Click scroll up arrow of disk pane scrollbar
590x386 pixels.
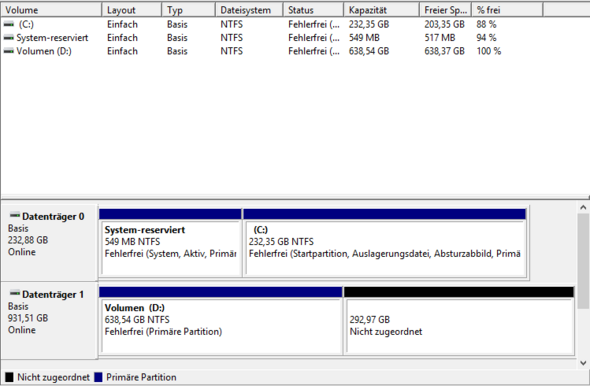(583, 207)
